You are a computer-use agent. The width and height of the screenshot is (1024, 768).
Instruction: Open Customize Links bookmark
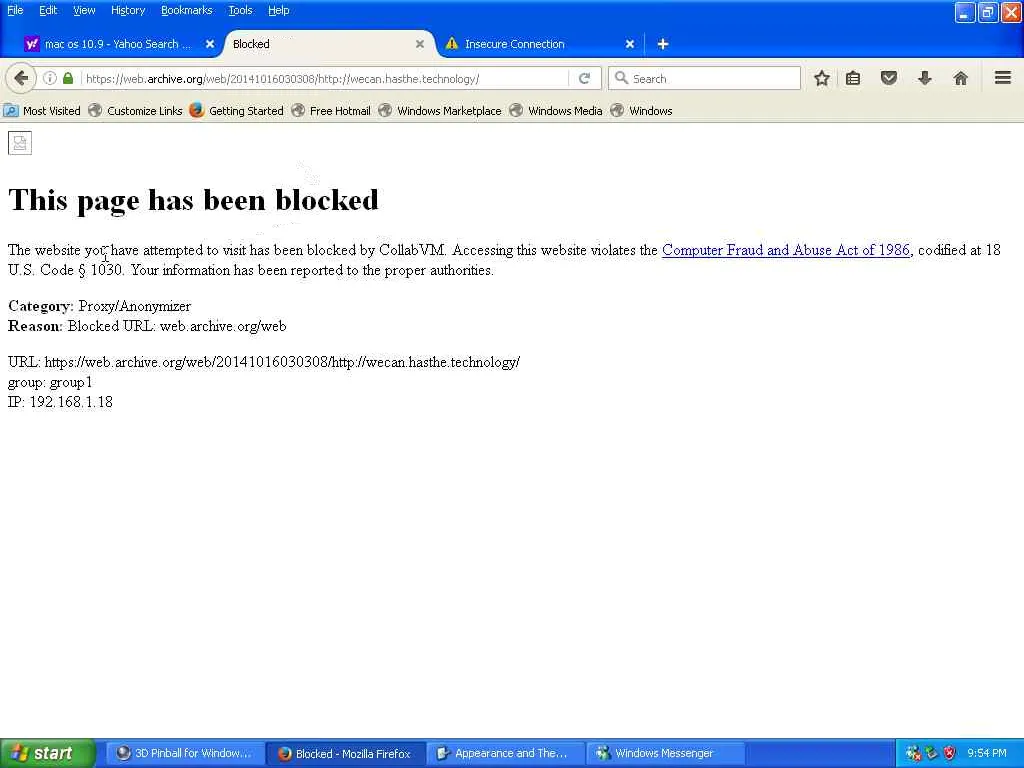136,111
